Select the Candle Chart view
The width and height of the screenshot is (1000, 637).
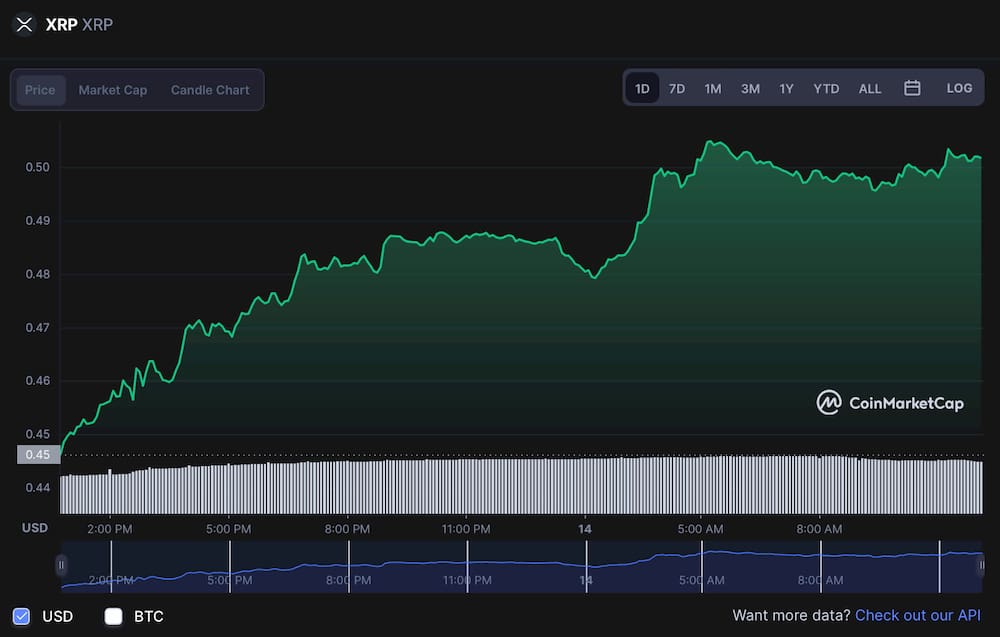pyautogui.click(x=210, y=90)
